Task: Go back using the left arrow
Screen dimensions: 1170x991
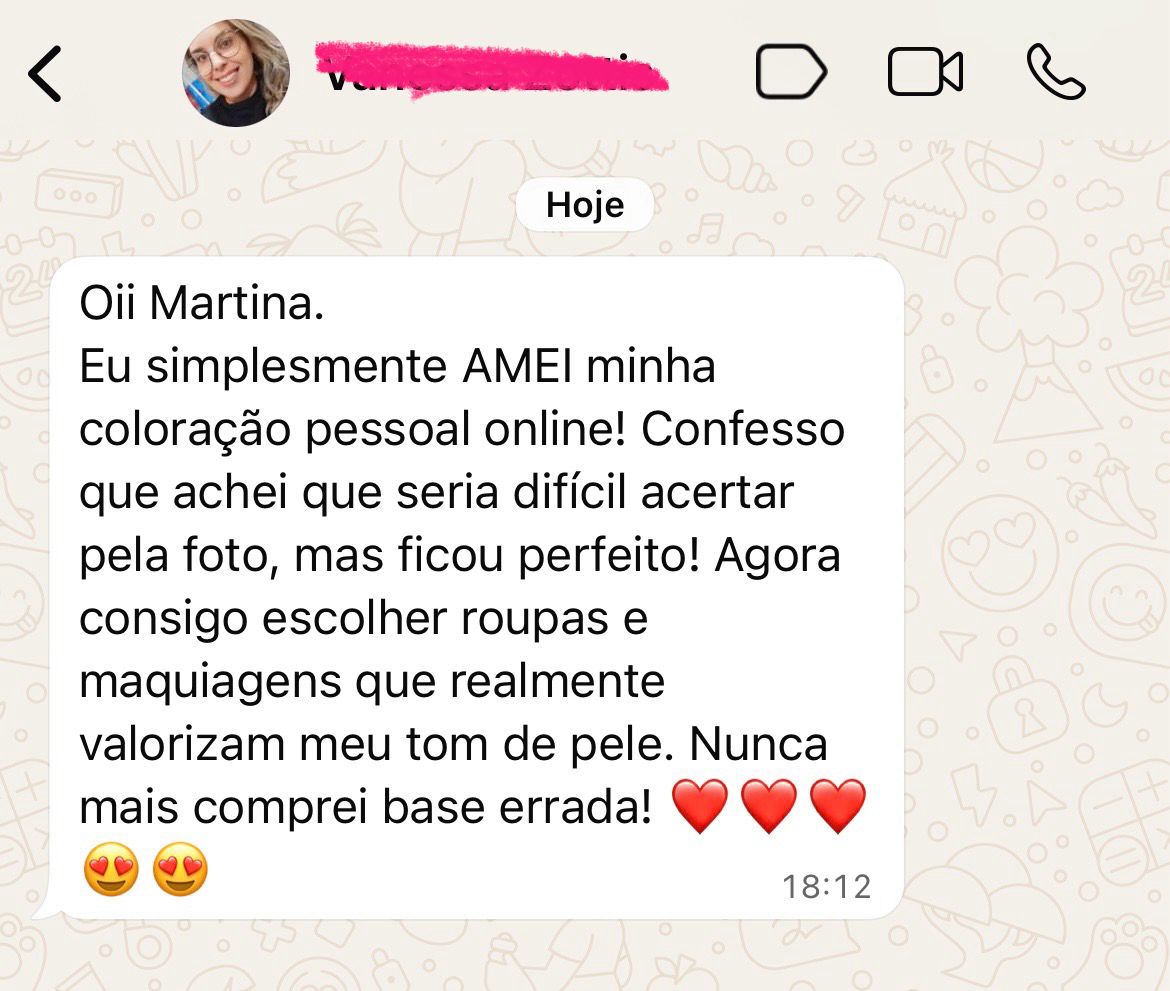Action: pos(45,73)
